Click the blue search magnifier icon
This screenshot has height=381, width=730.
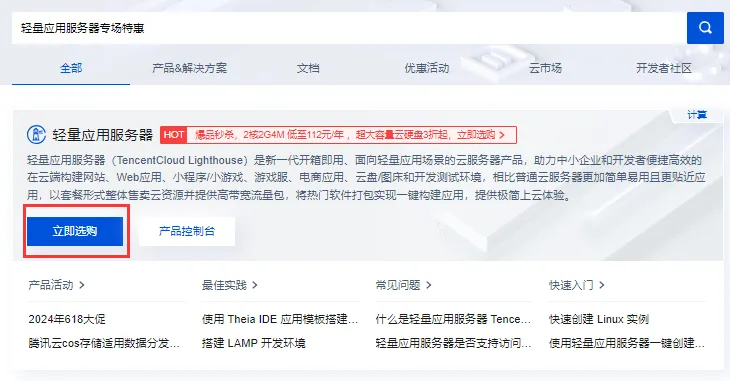705,28
